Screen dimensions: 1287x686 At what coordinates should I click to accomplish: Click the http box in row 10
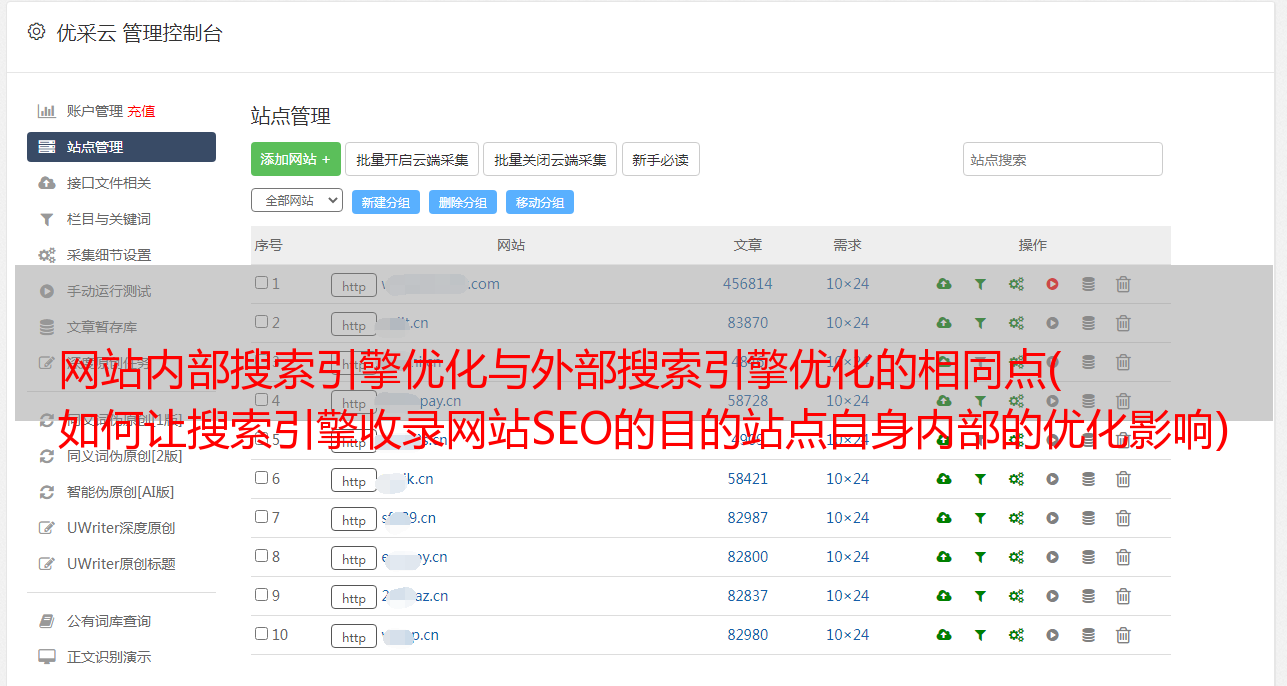pyautogui.click(x=354, y=637)
